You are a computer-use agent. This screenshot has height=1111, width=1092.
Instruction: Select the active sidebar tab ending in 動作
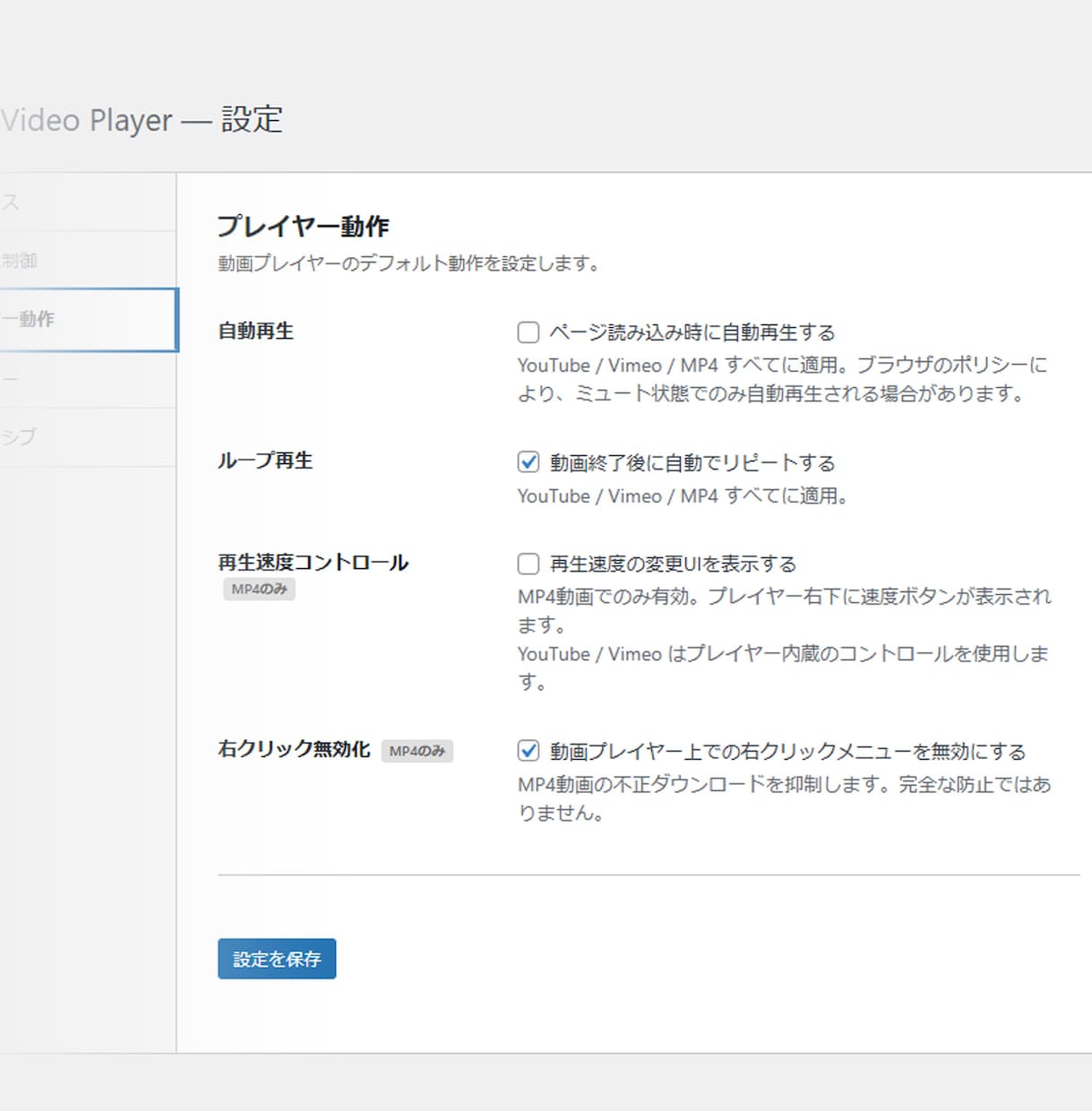[88, 319]
